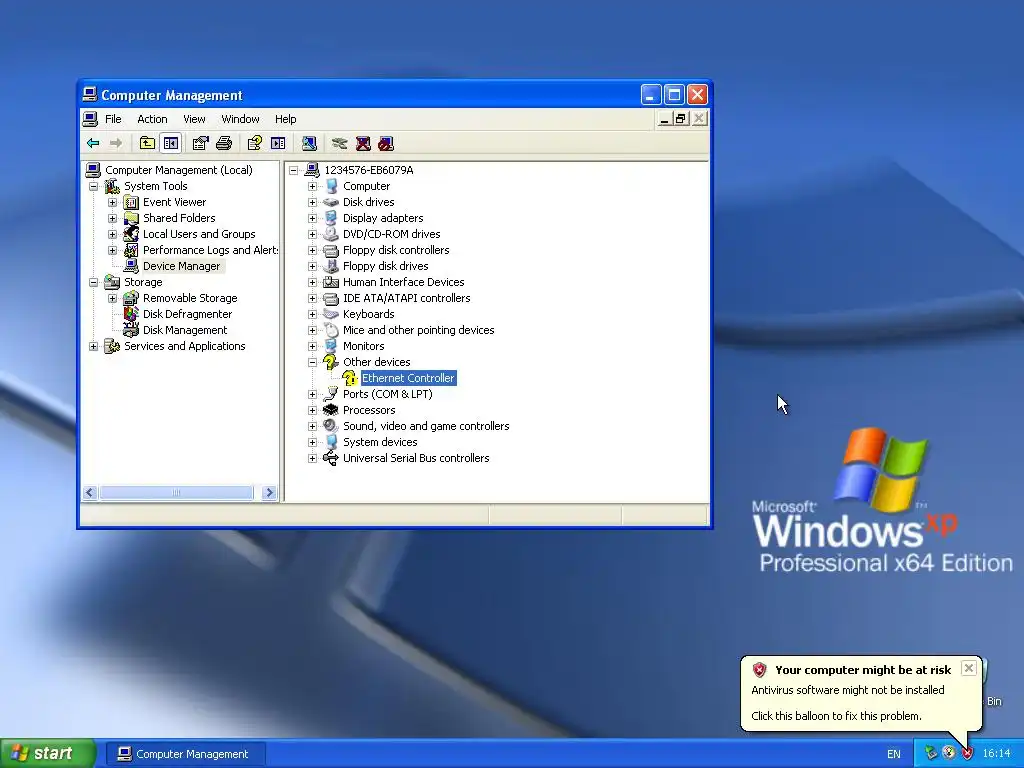
Task: Click the Computer category label
Action: pyautogui.click(x=366, y=186)
